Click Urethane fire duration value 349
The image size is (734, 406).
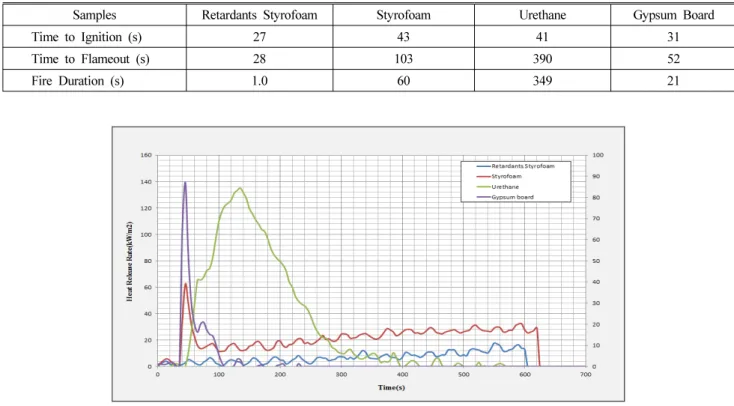543,81
